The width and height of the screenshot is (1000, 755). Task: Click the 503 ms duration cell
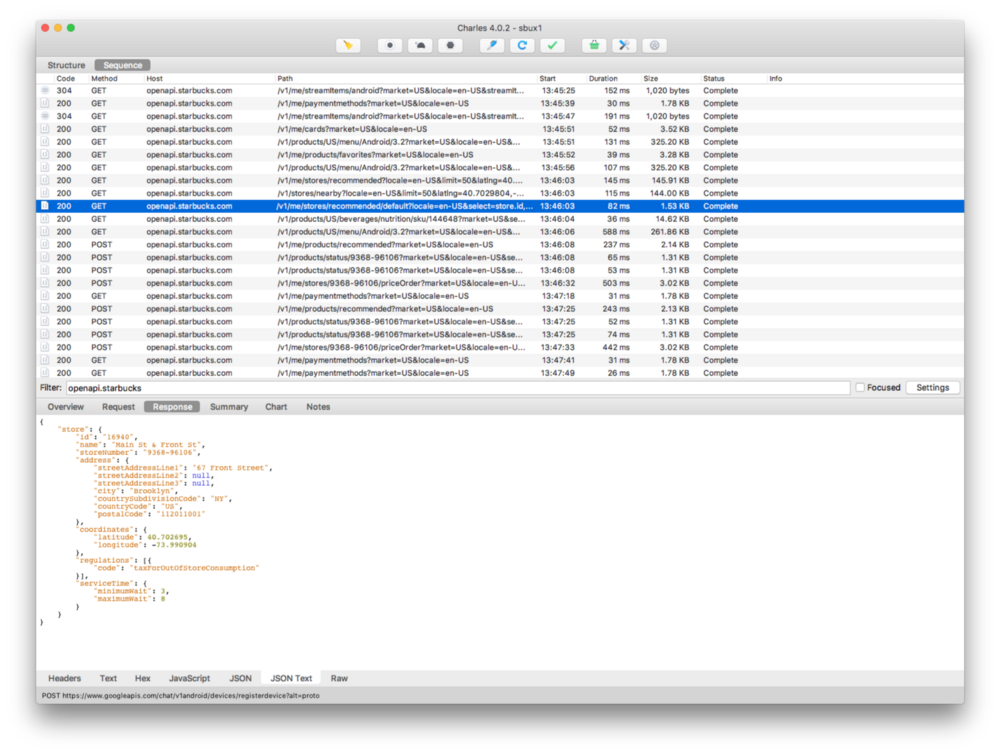tap(616, 283)
